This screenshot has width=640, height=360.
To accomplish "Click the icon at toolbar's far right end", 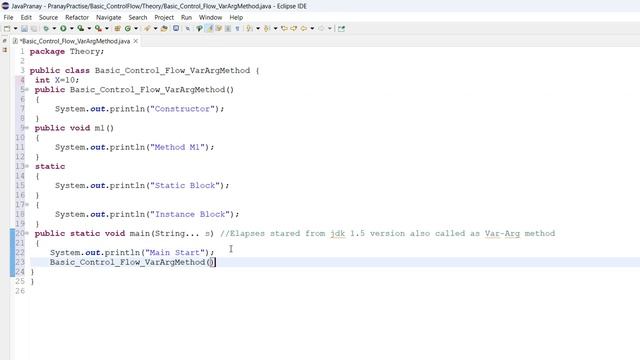I will [341, 29].
